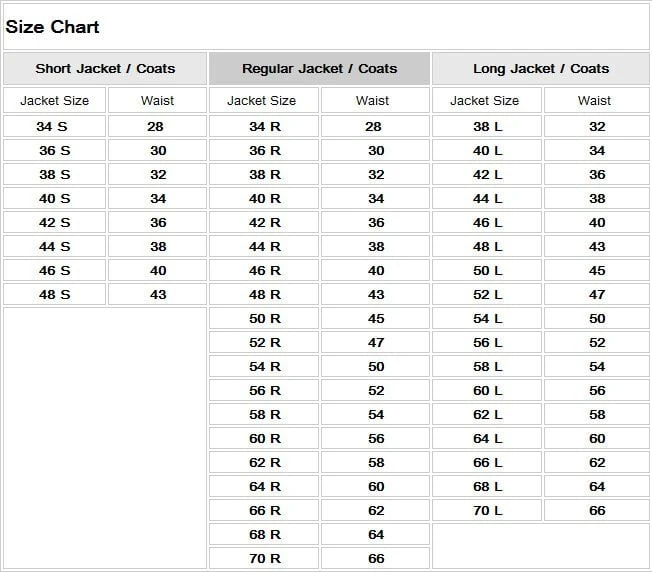The width and height of the screenshot is (652, 572).
Task: Select the 60 R size cell
Action: click(265, 439)
